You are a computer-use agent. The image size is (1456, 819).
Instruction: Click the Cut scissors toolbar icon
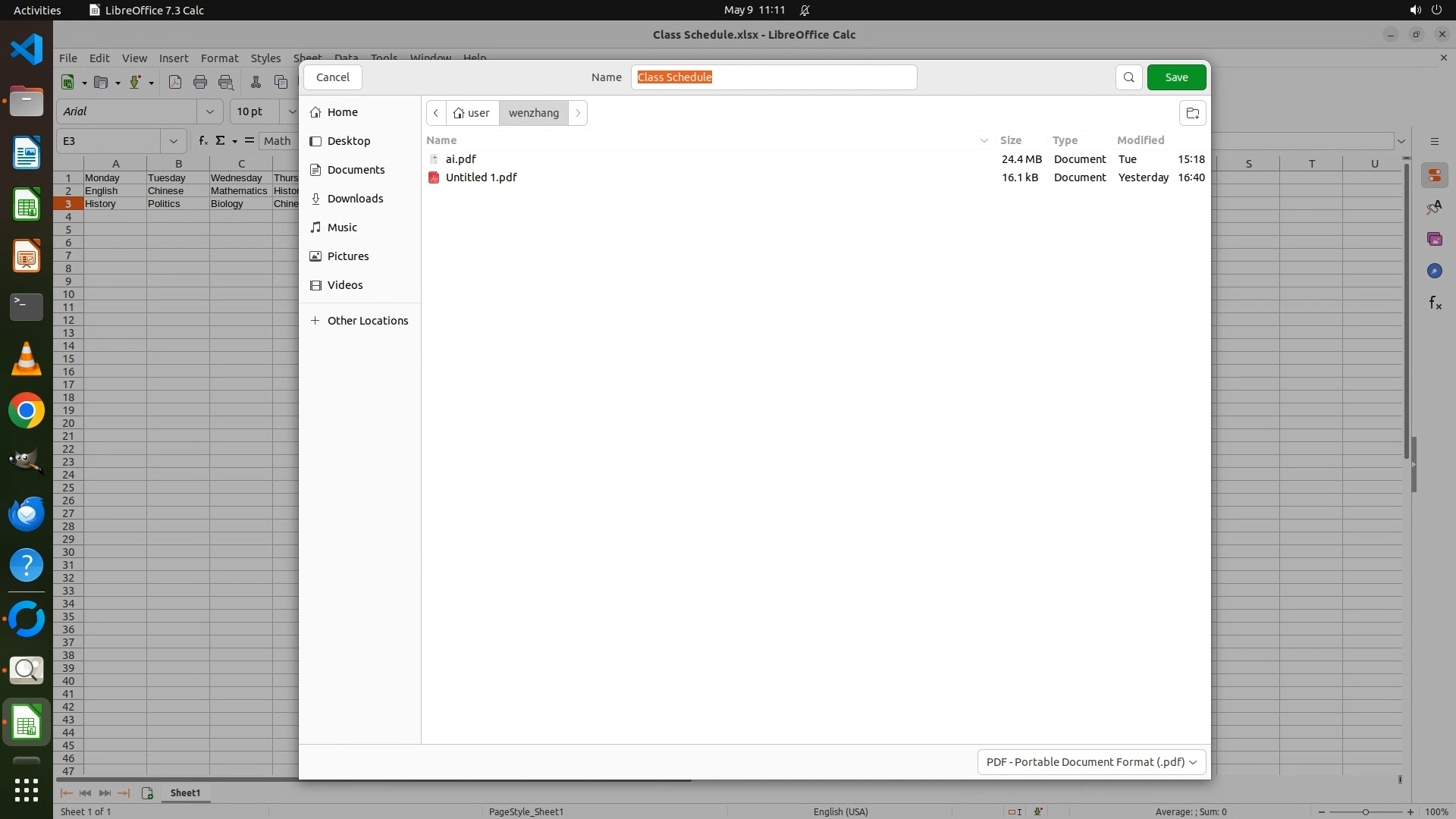pyautogui.click(x=256, y=82)
